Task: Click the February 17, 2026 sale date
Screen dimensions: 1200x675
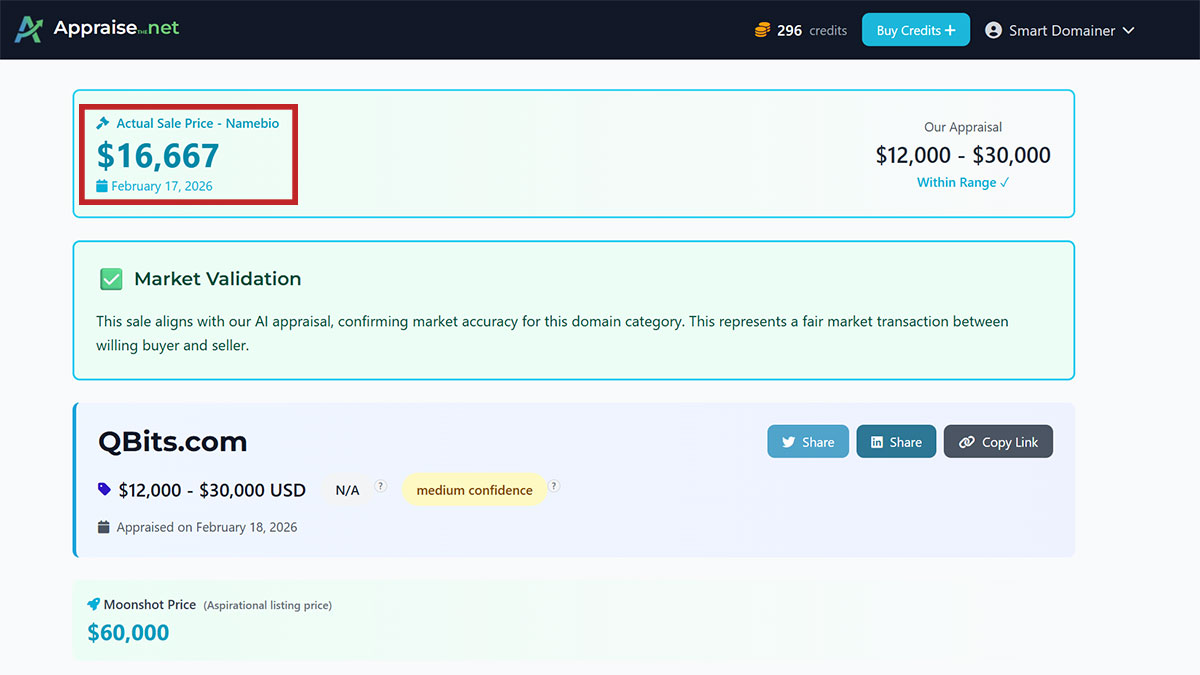Action: [162, 186]
